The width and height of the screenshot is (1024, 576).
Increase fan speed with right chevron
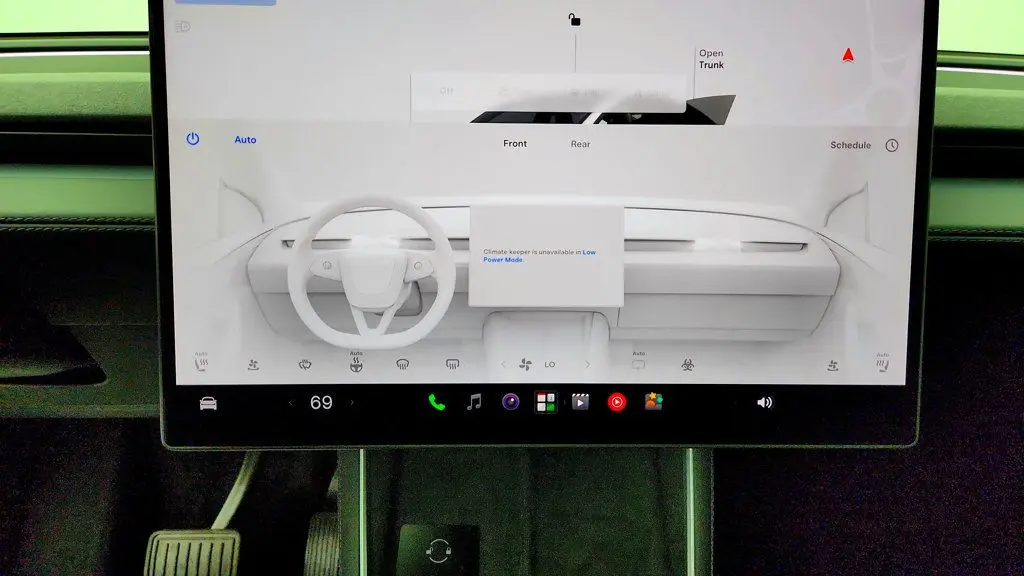click(587, 364)
